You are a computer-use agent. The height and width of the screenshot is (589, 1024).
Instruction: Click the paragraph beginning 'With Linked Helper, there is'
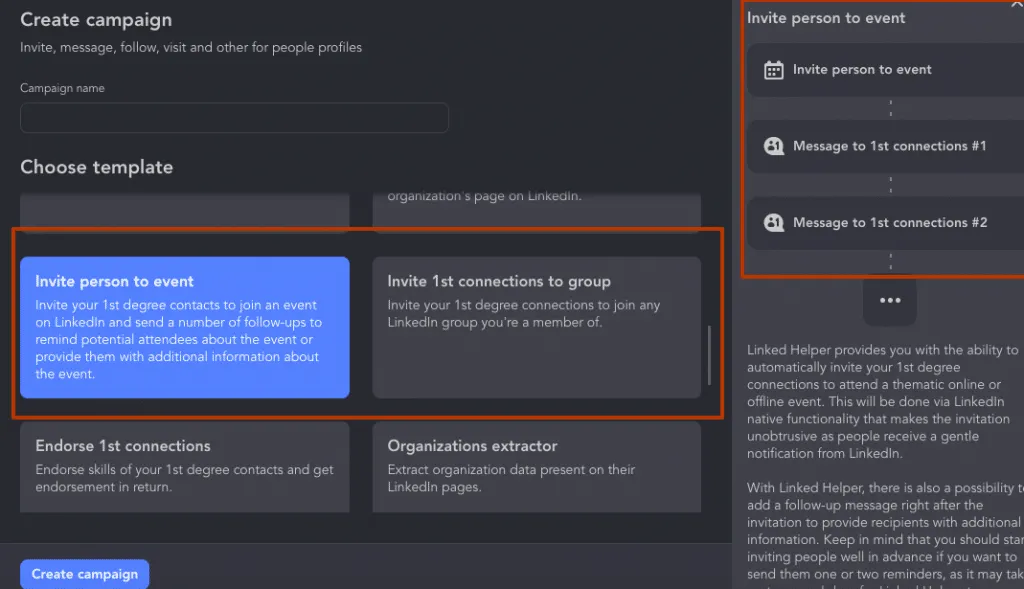click(x=885, y=534)
